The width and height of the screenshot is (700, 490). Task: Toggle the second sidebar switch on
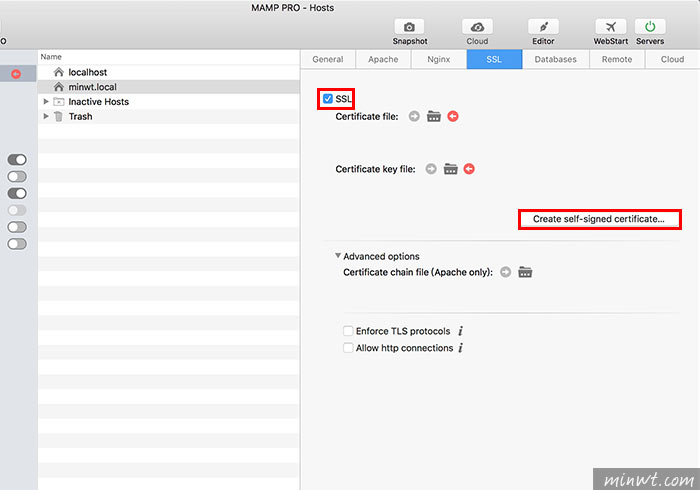click(17, 177)
